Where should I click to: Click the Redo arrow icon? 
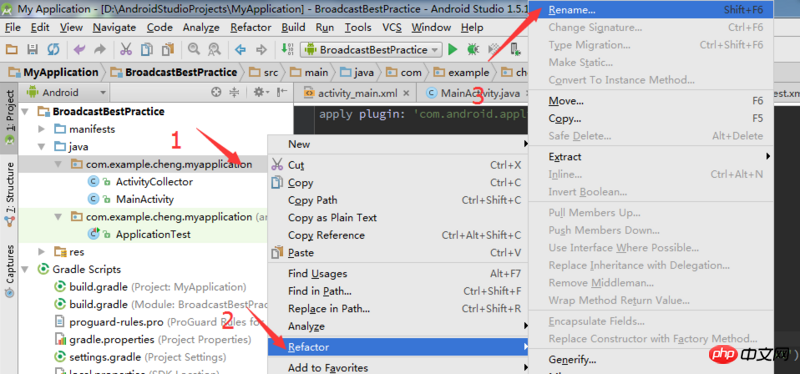[99, 49]
